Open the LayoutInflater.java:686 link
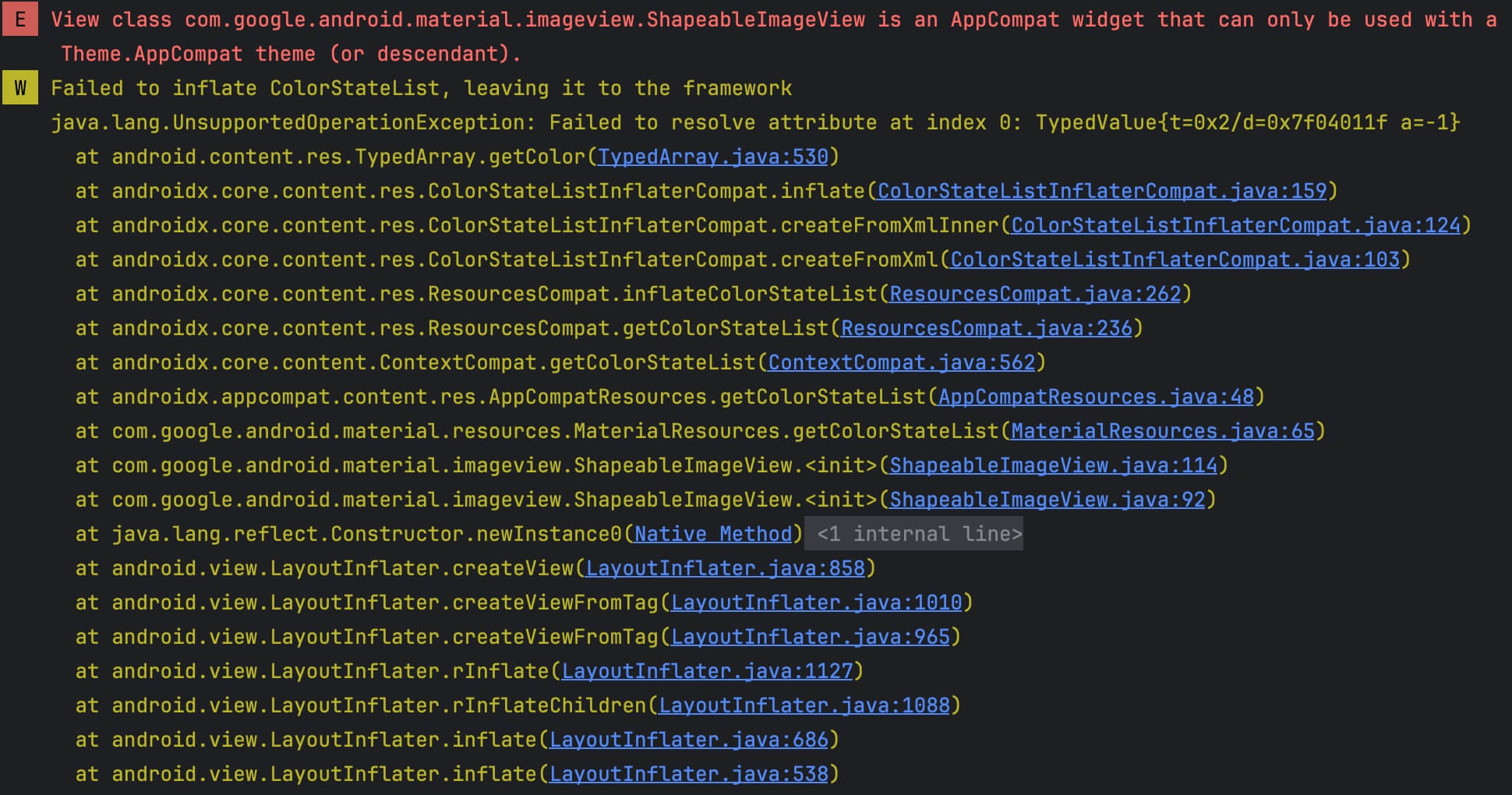 [688, 740]
